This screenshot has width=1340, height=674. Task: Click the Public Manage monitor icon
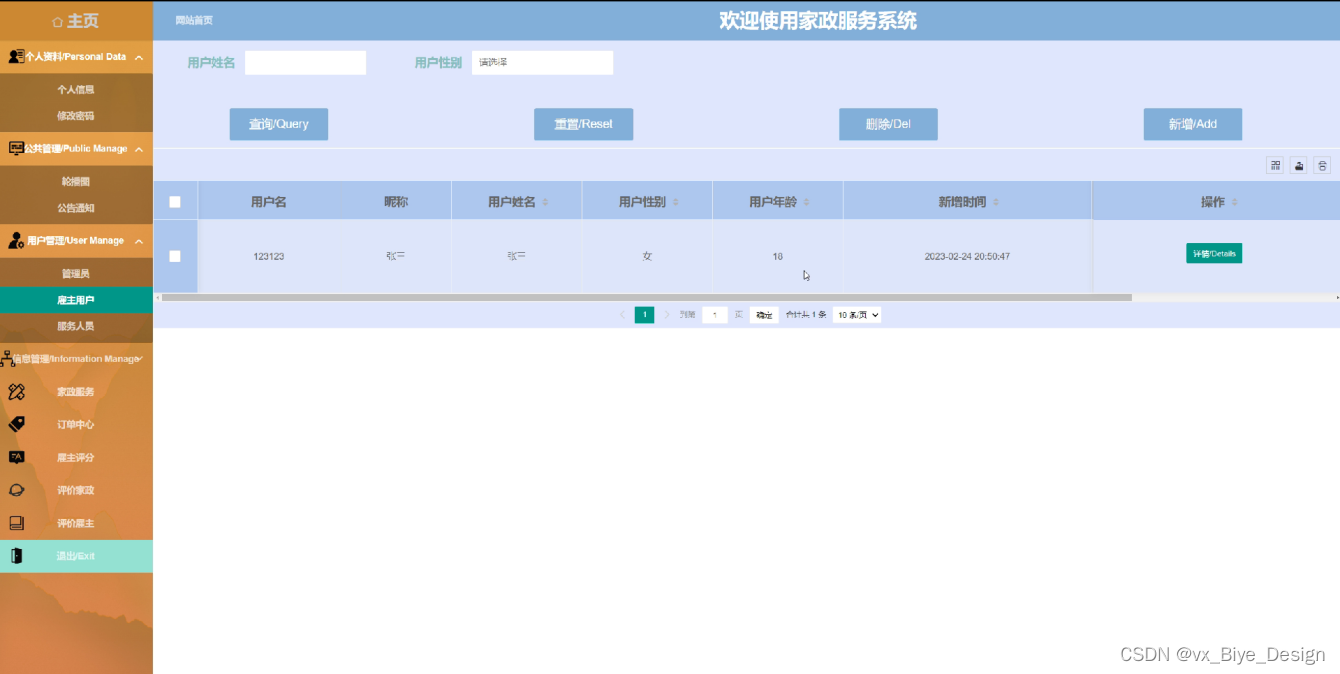pos(16,149)
